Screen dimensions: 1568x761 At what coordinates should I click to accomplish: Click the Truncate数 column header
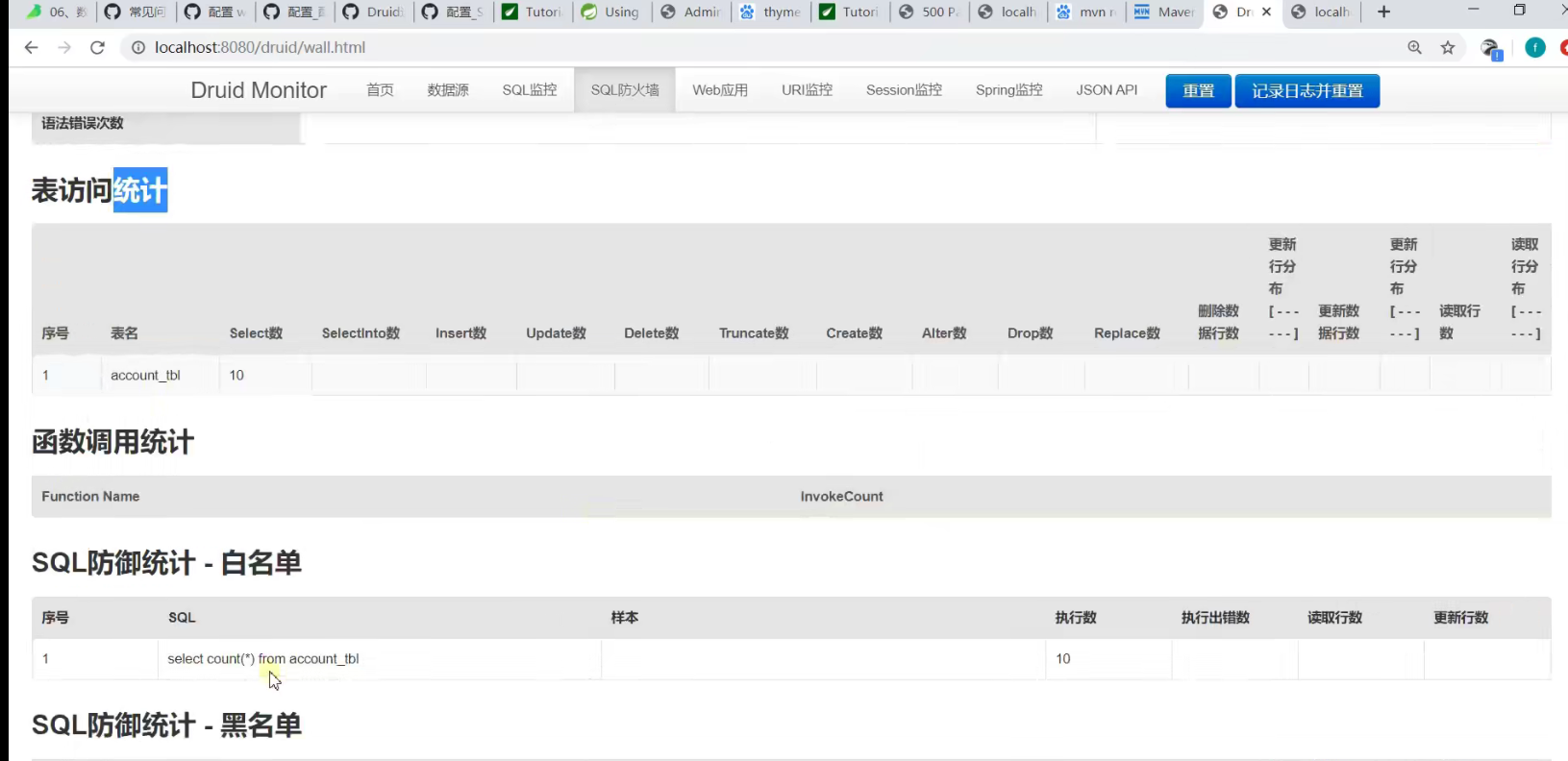754,333
